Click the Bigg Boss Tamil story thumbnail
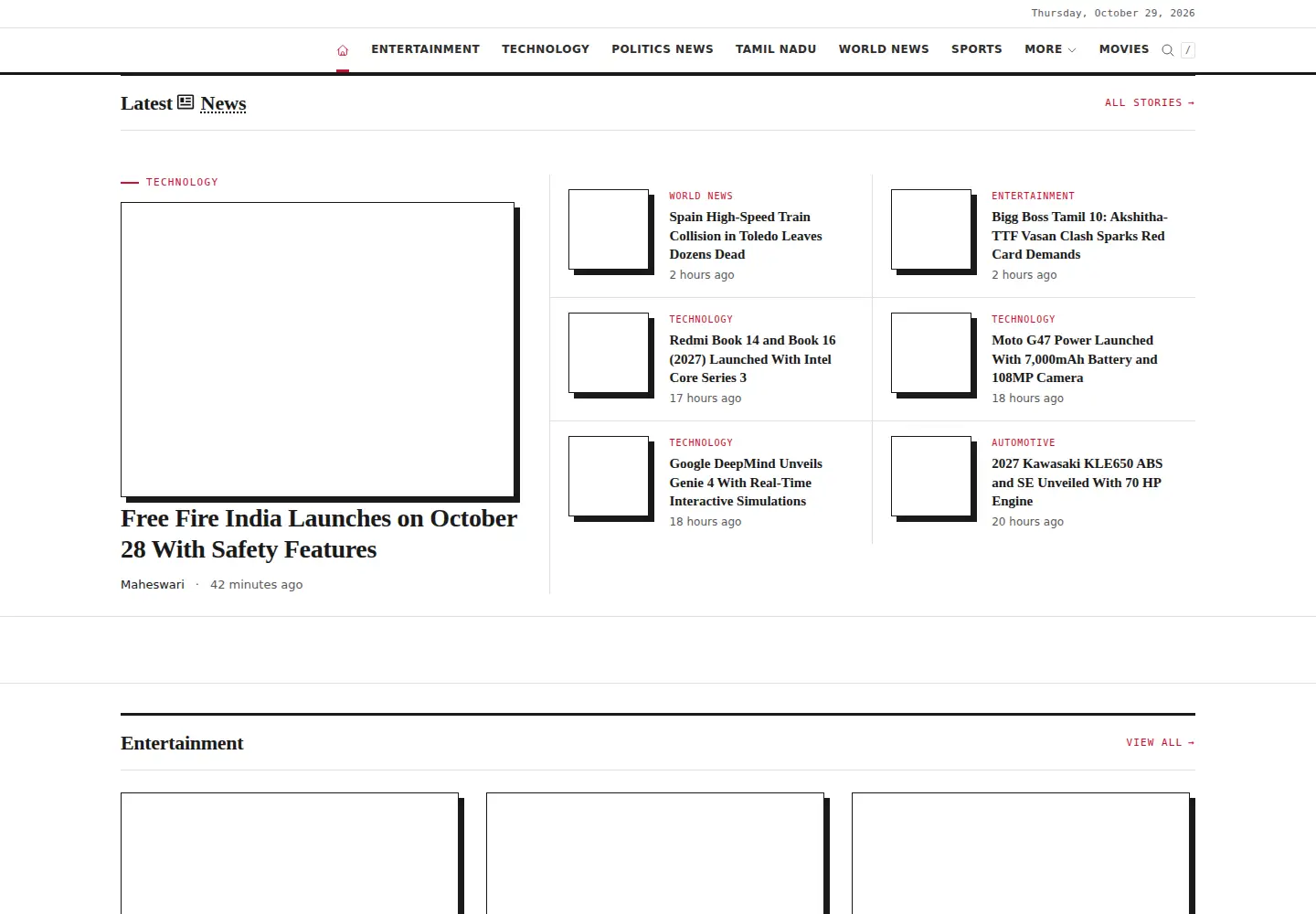The image size is (1316, 914). [x=931, y=229]
